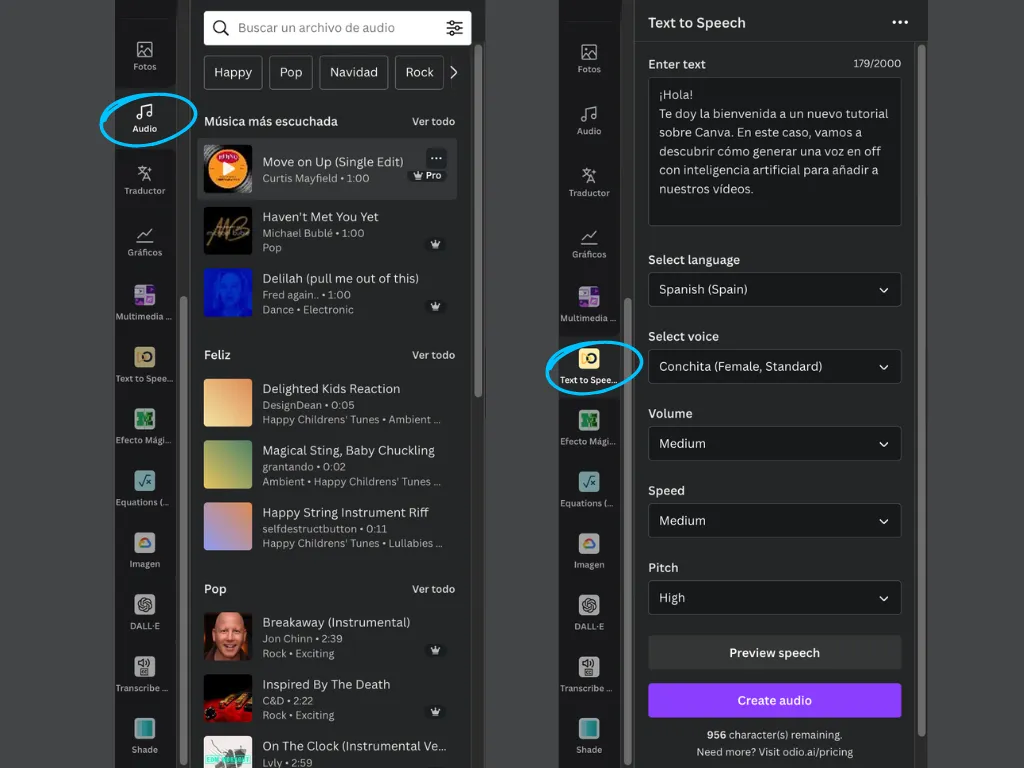Filter audio by Navidad chip

[x=353, y=72]
